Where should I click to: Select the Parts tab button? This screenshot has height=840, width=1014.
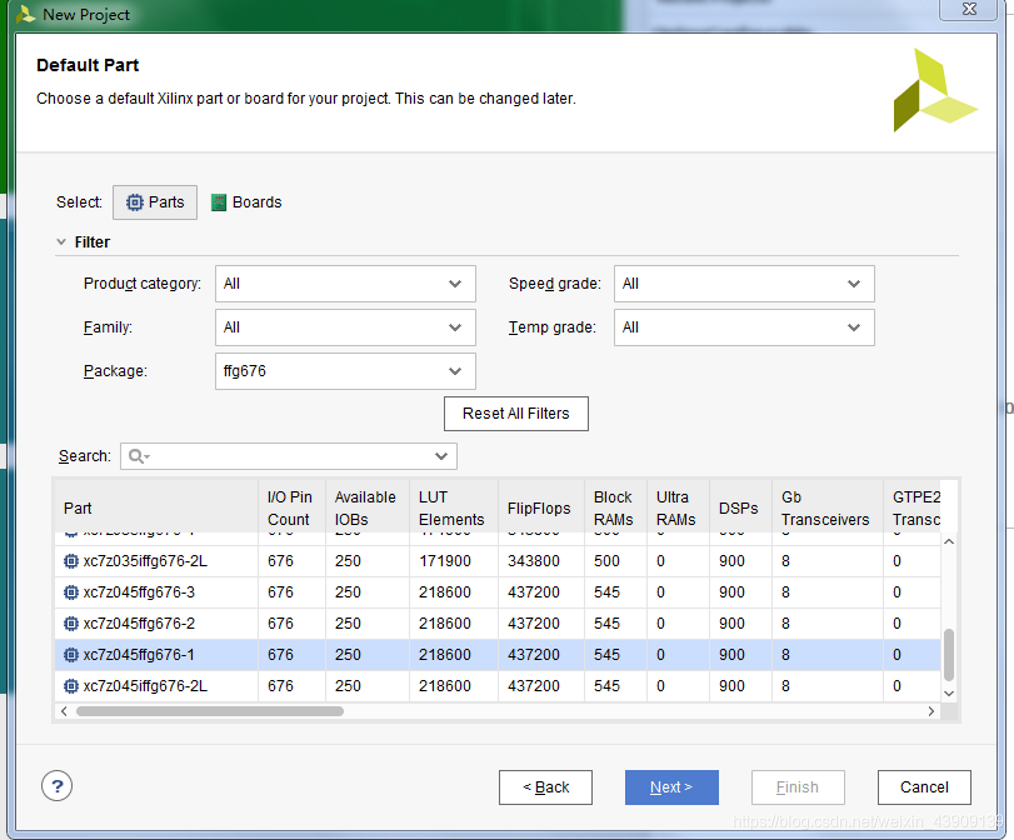(155, 202)
